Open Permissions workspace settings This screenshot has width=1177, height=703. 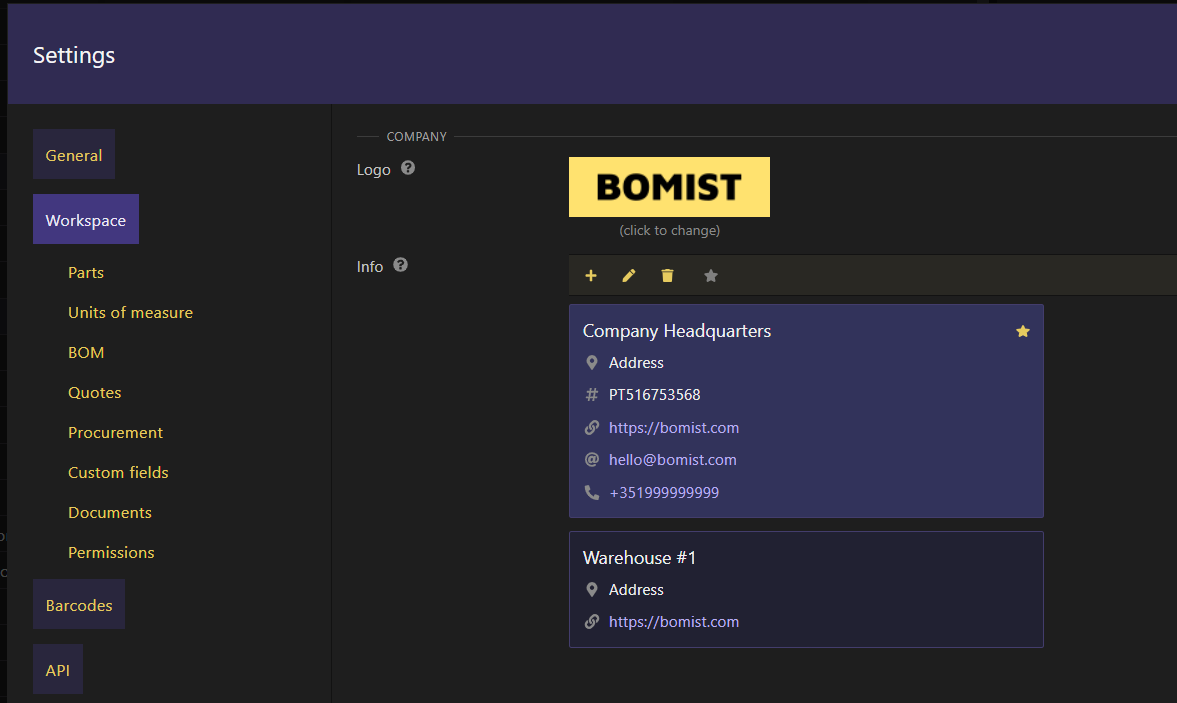[x=111, y=552]
